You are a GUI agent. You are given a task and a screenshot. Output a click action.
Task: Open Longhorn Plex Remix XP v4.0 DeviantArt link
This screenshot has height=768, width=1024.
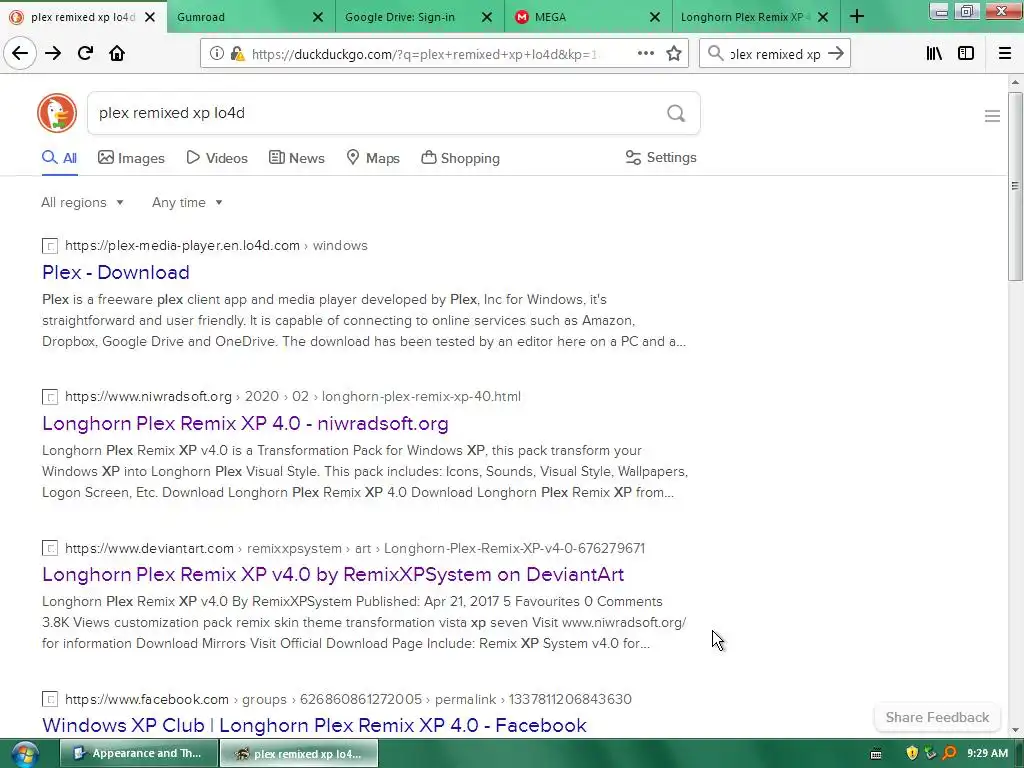point(333,574)
